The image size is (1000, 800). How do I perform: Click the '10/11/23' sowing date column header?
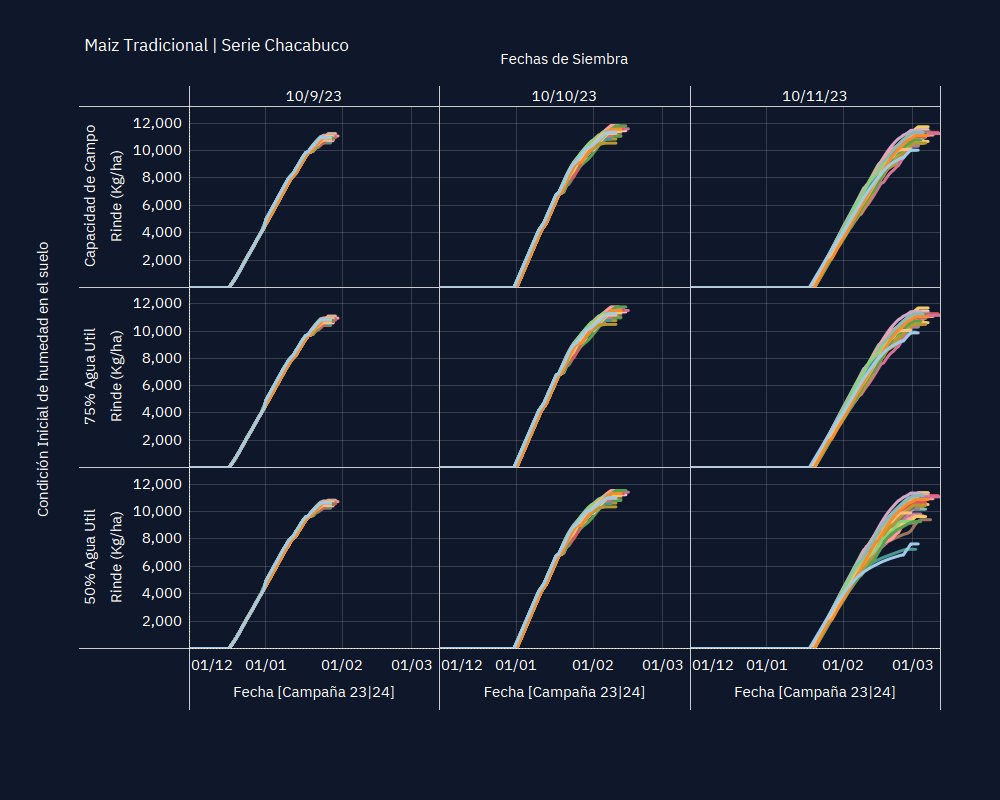[814, 96]
